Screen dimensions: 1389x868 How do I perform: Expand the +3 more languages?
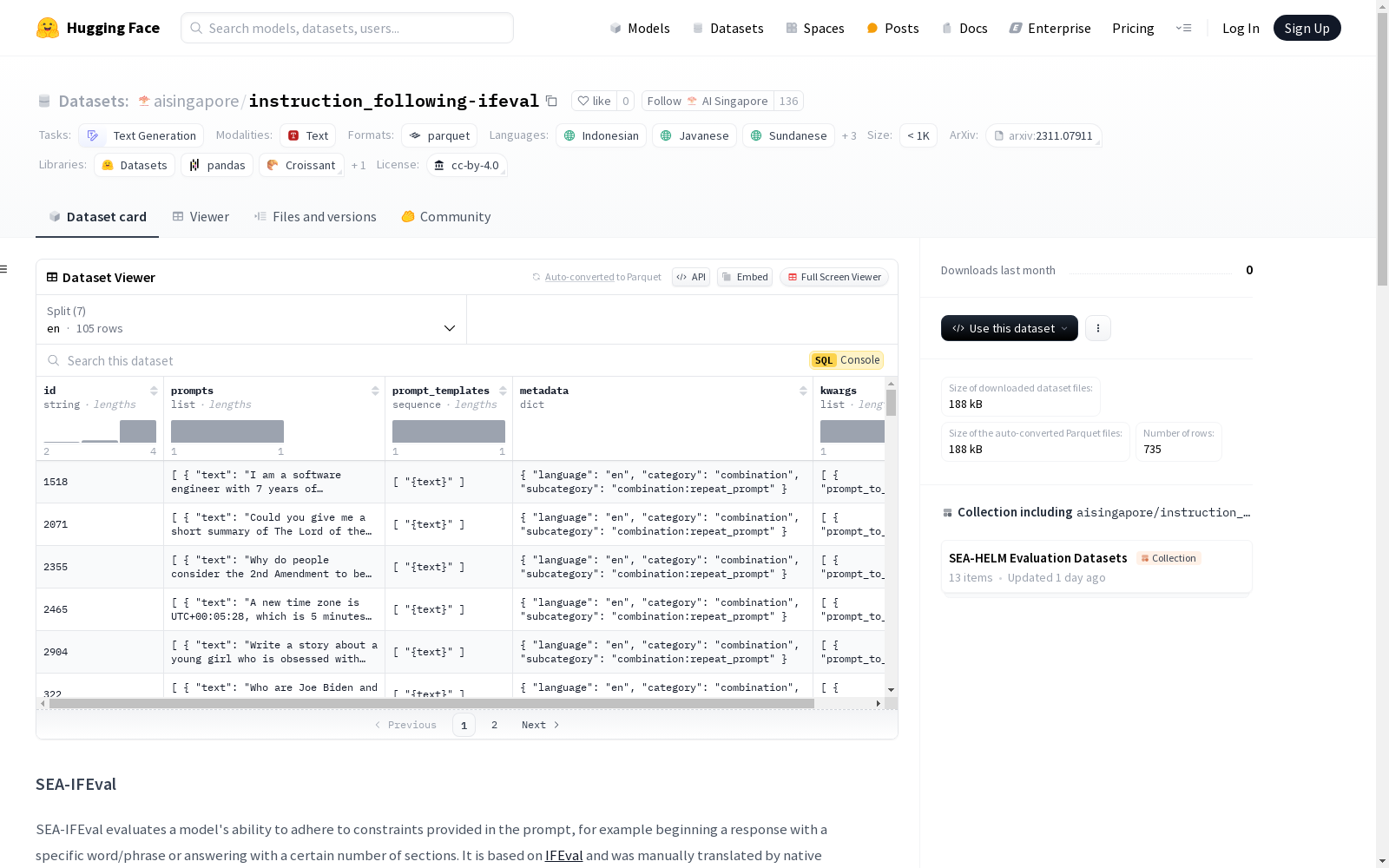(x=849, y=135)
